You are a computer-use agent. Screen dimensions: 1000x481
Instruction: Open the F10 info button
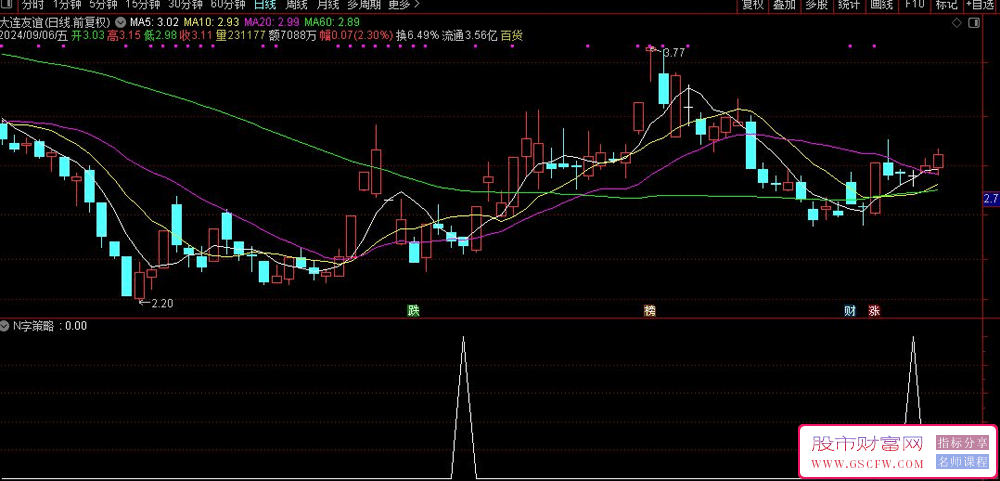(x=915, y=4)
